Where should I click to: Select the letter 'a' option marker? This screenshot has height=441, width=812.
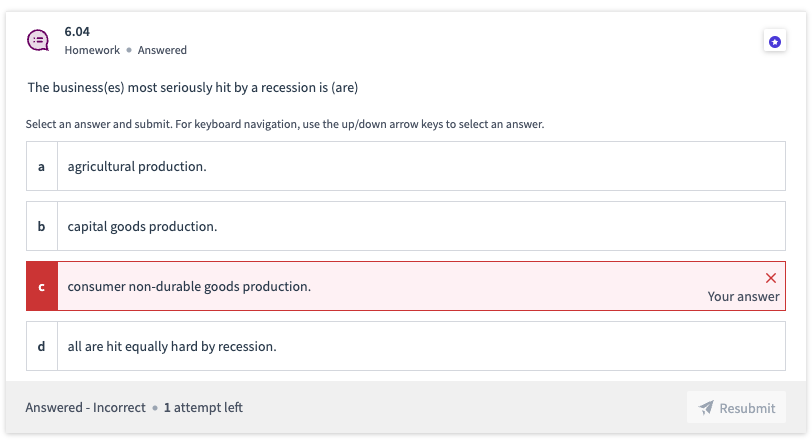point(41,166)
